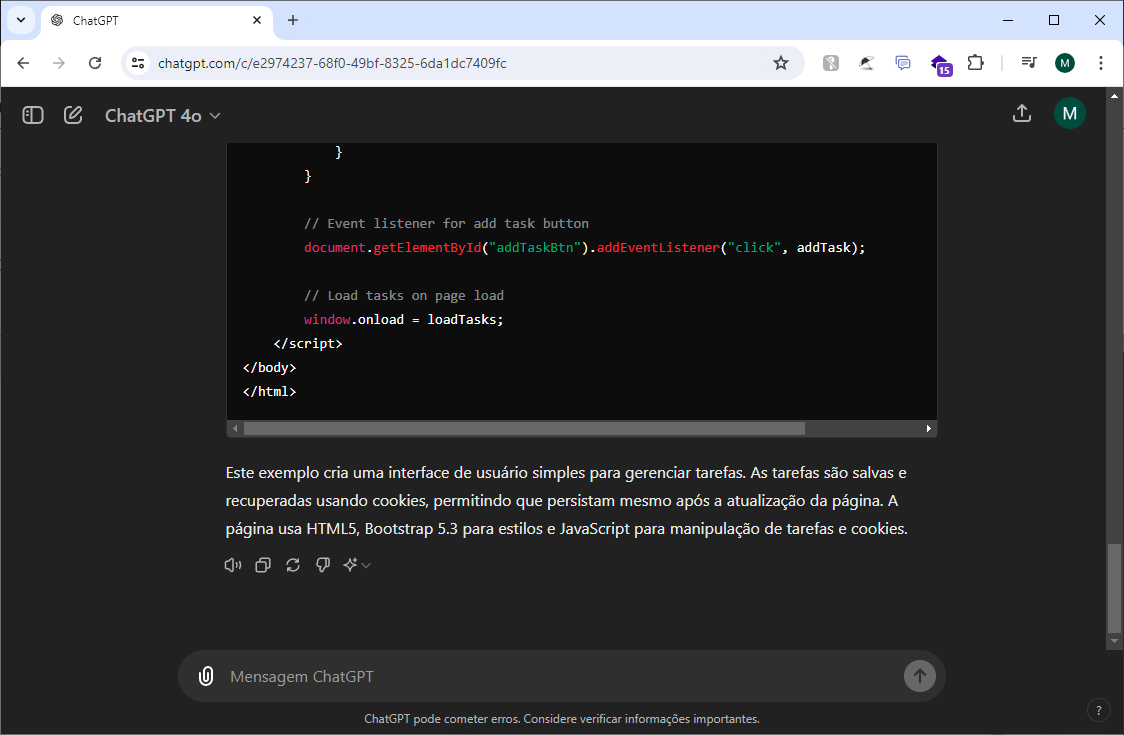
Task: Go forward with the browser forward arrow
Action: coord(59,63)
